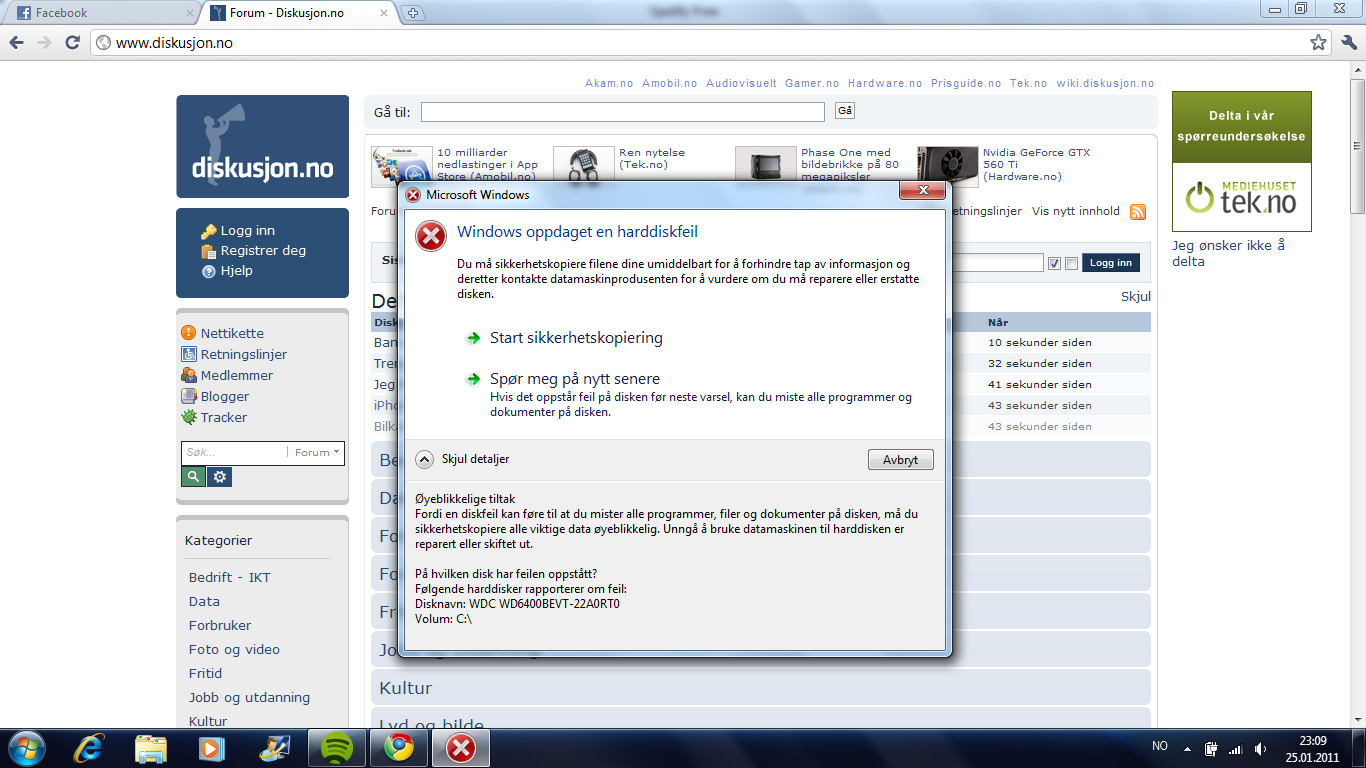Click the error dialog taskbar icon
The image size is (1366, 768).
pos(461,748)
